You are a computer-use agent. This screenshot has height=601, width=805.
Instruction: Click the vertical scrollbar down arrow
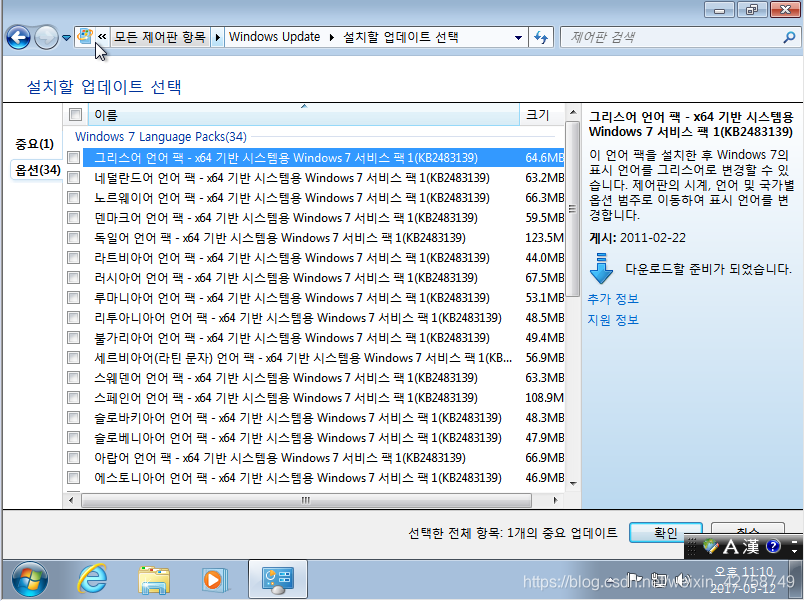pos(573,483)
